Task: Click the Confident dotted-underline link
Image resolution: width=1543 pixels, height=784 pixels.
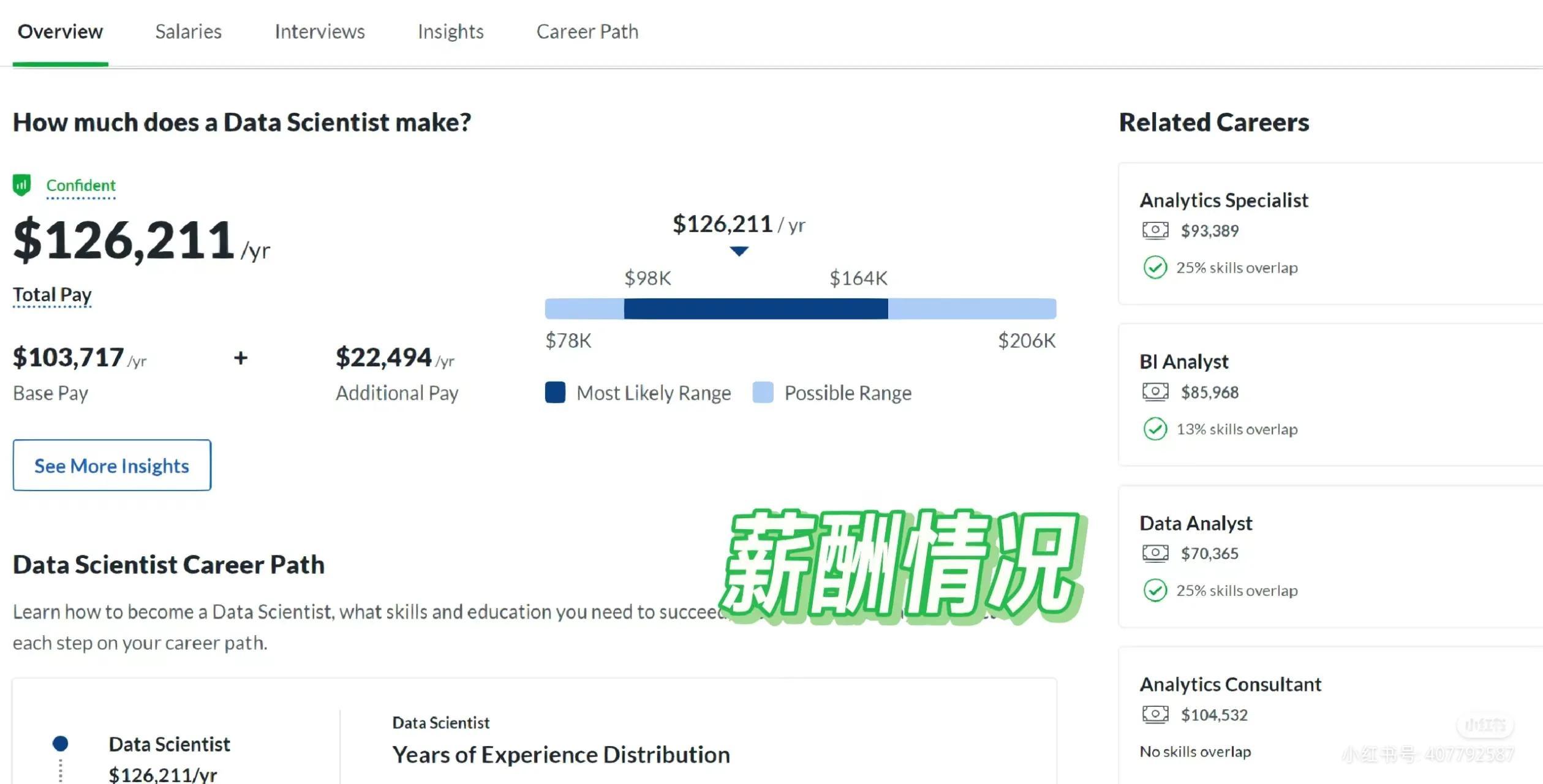Action: (x=81, y=186)
